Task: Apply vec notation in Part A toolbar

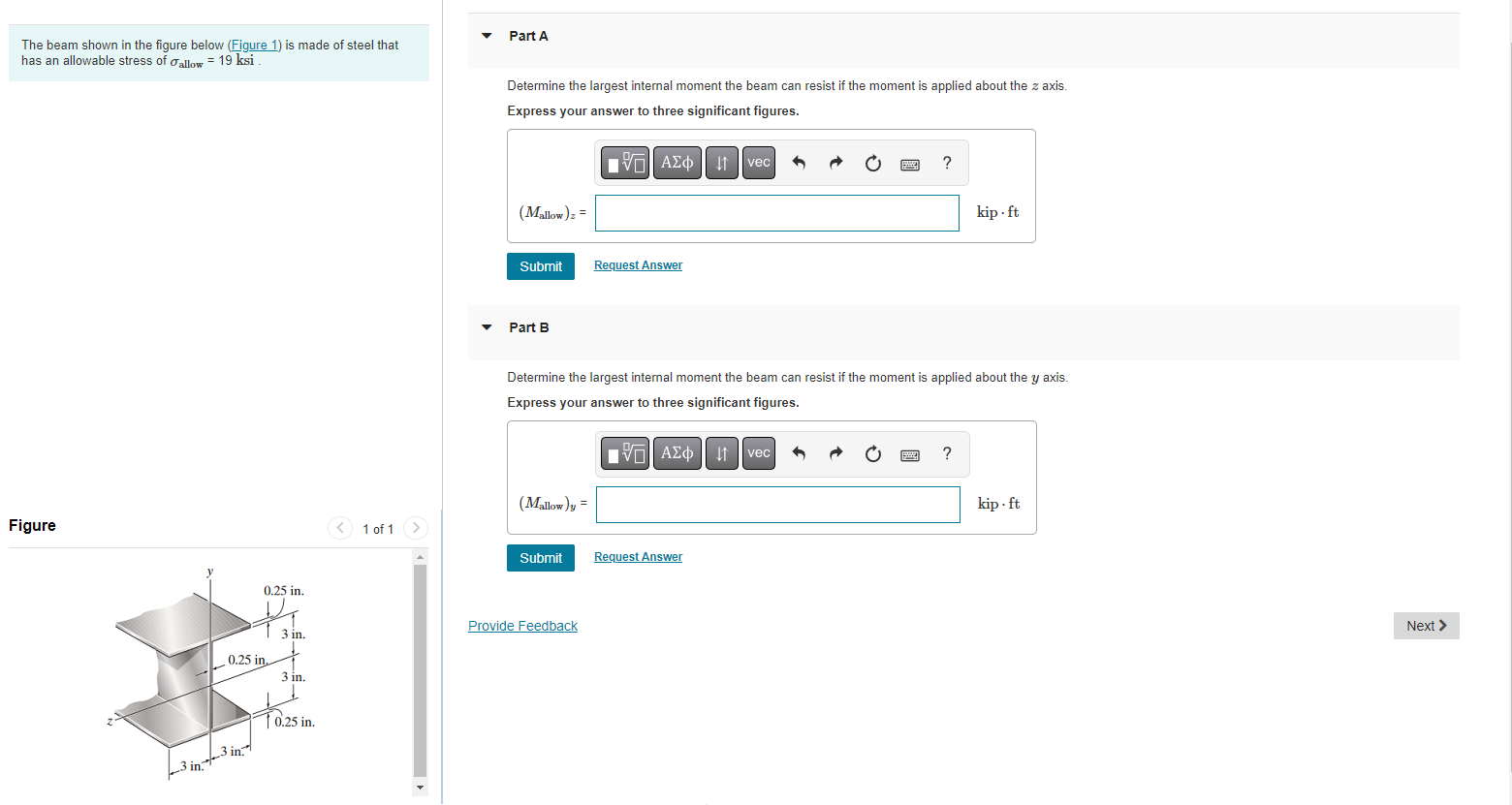Action: [759, 163]
